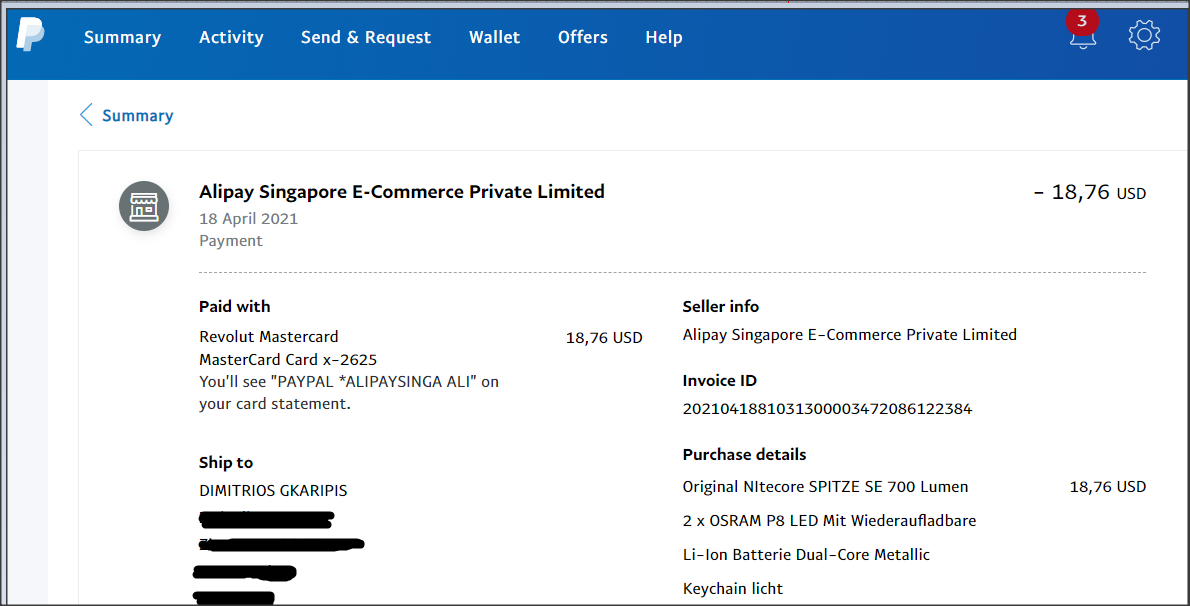The width and height of the screenshot is (1190, 606).
Task: Click the name DIMITRIOS GKARIPIS
Action: coord(273,491)
